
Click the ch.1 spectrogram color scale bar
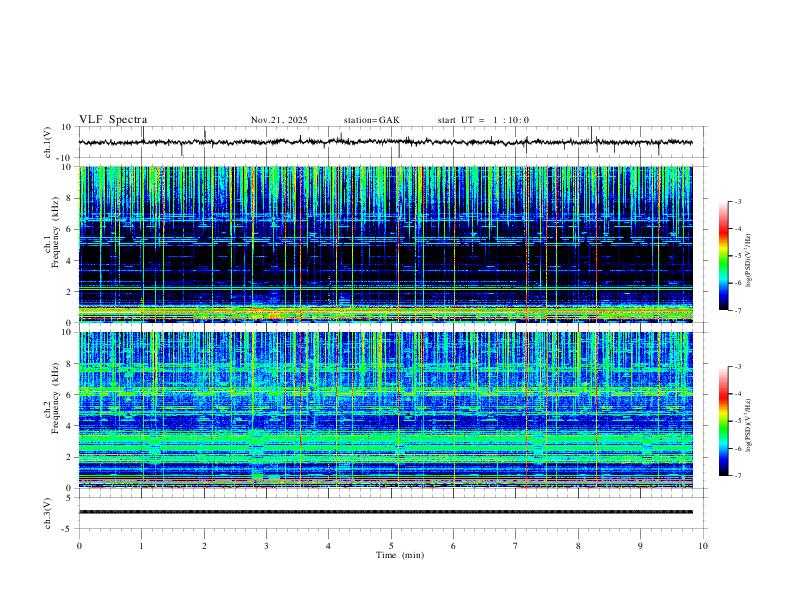coord(723,256)
